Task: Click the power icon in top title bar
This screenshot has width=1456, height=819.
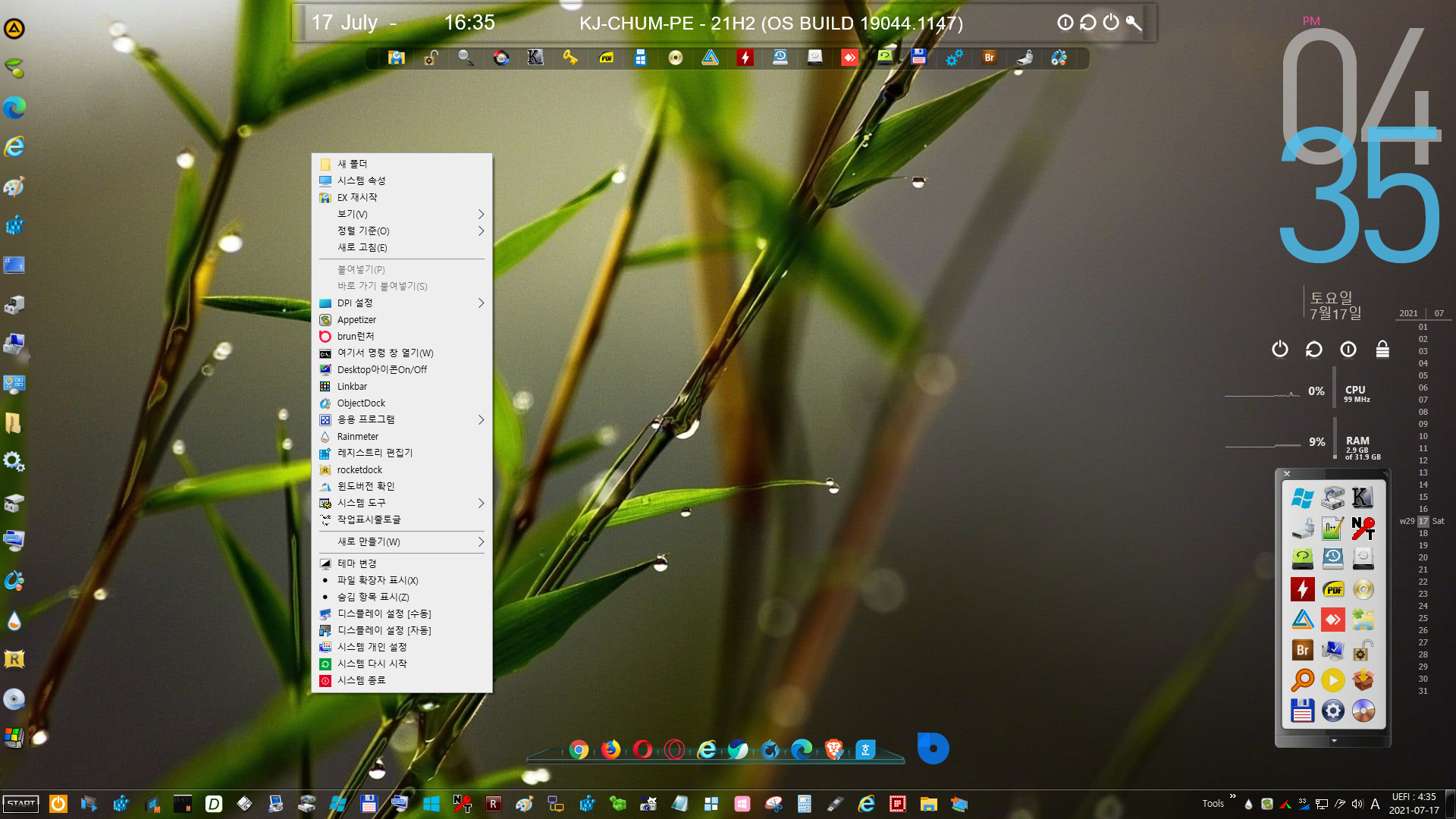Action: (1111, 23)
